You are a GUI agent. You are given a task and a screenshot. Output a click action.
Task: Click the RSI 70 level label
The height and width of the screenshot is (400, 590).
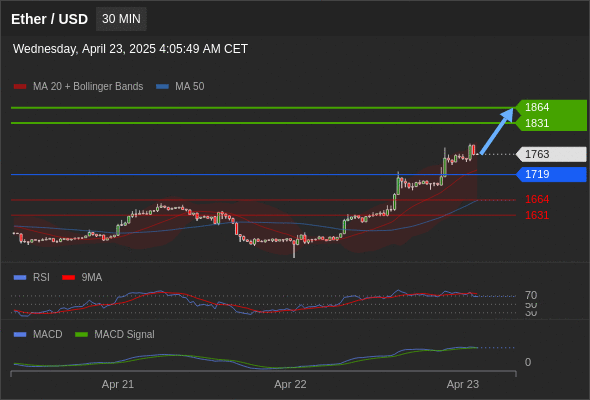coord(531,295)
